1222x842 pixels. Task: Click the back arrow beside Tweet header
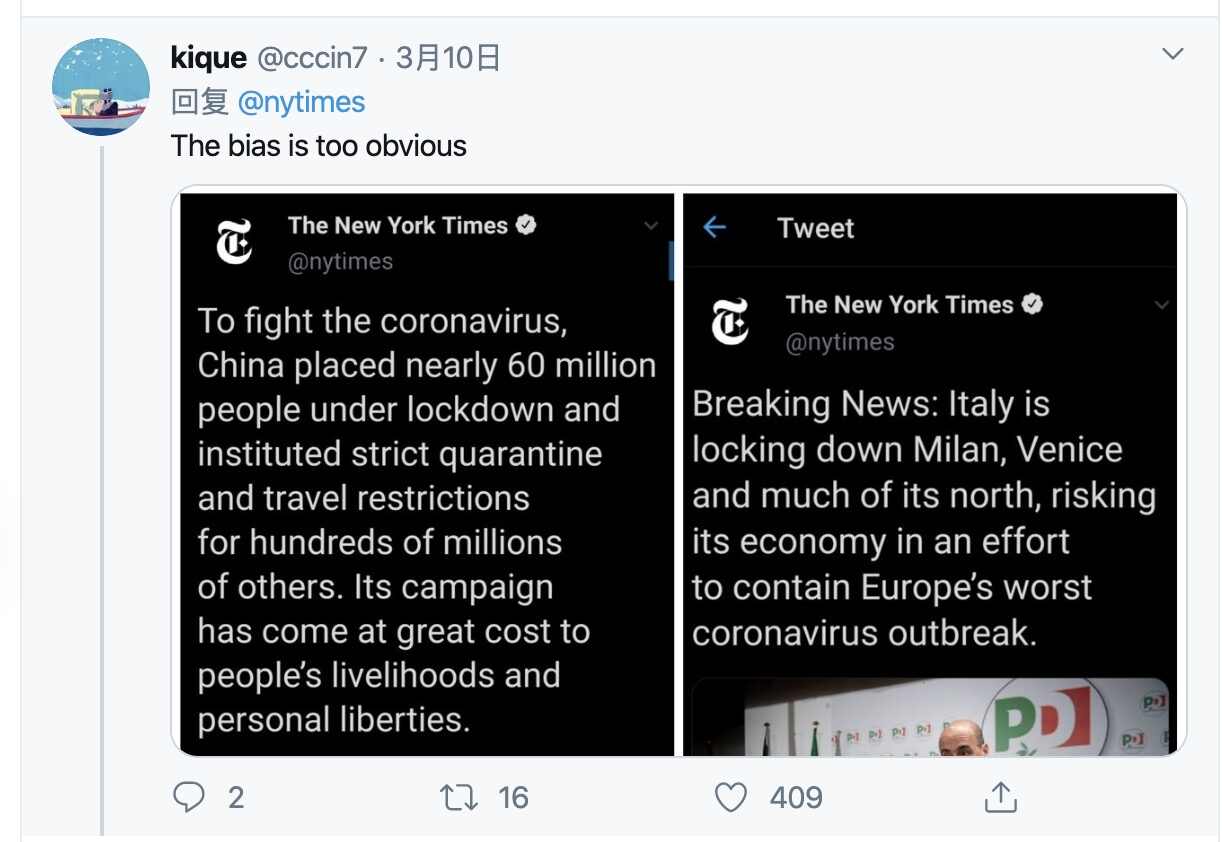[714, 228]
